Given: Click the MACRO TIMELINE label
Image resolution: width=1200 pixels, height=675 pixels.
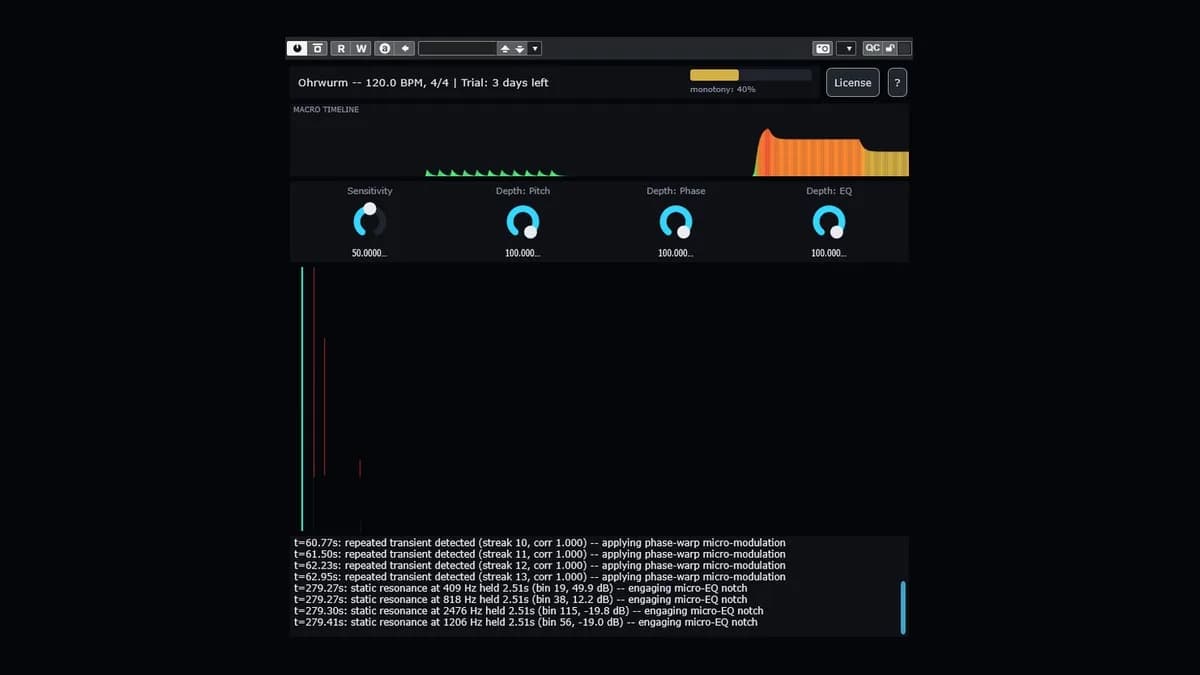Looking at the screenshot, I should point(326,110).
